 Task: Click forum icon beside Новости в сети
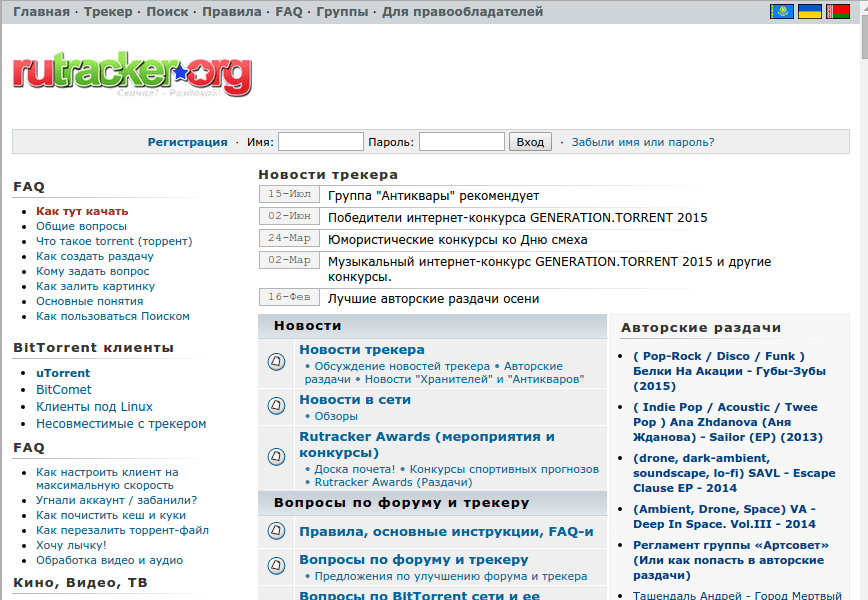coord(276,406)
